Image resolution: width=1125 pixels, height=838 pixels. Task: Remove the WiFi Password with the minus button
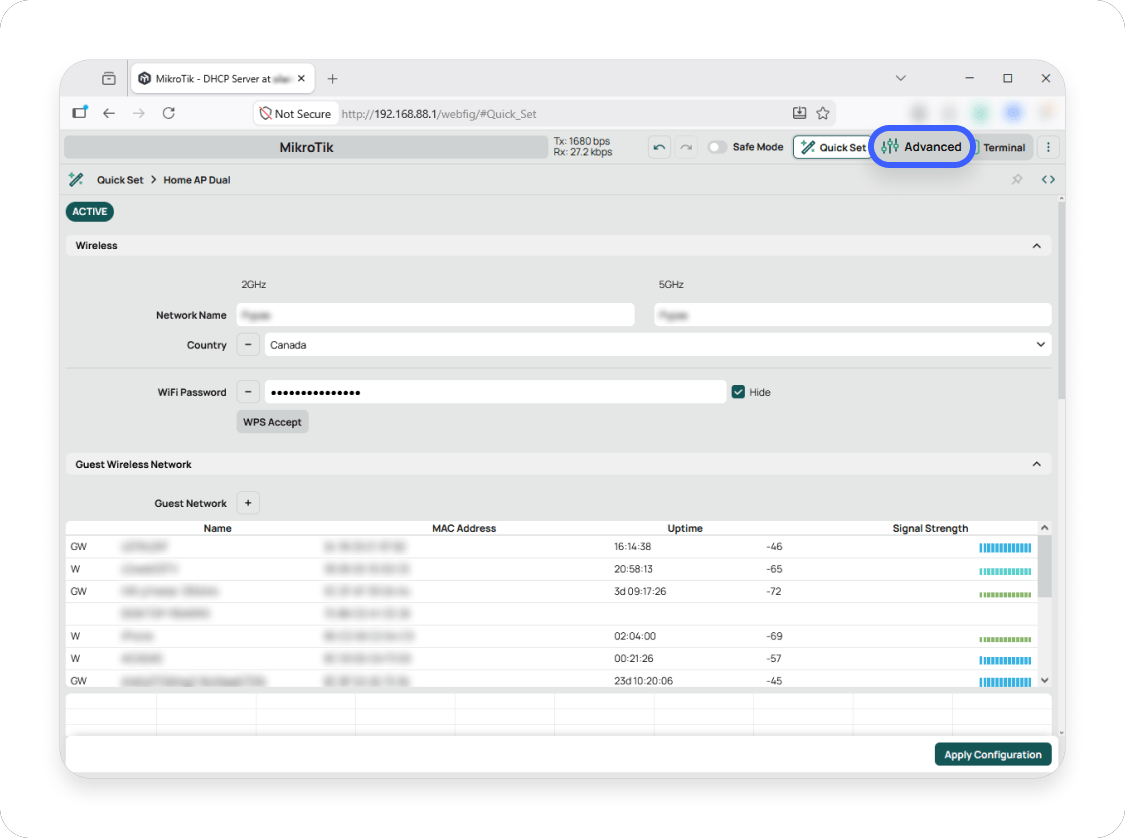pos(248,392)
